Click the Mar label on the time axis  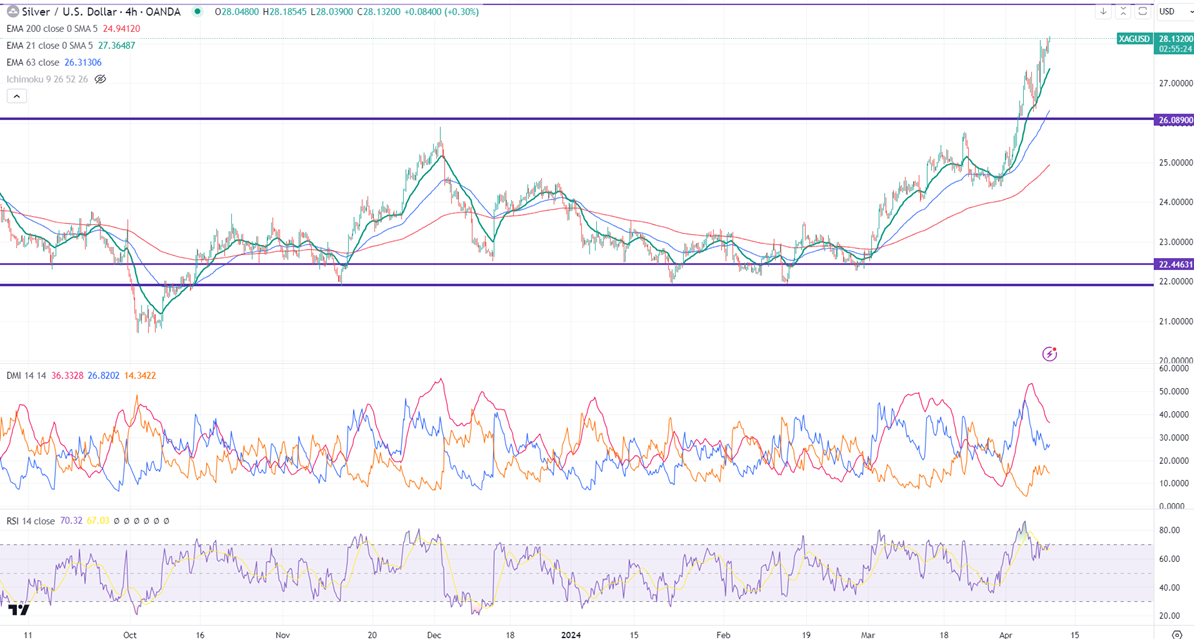[x=868, y=634]
